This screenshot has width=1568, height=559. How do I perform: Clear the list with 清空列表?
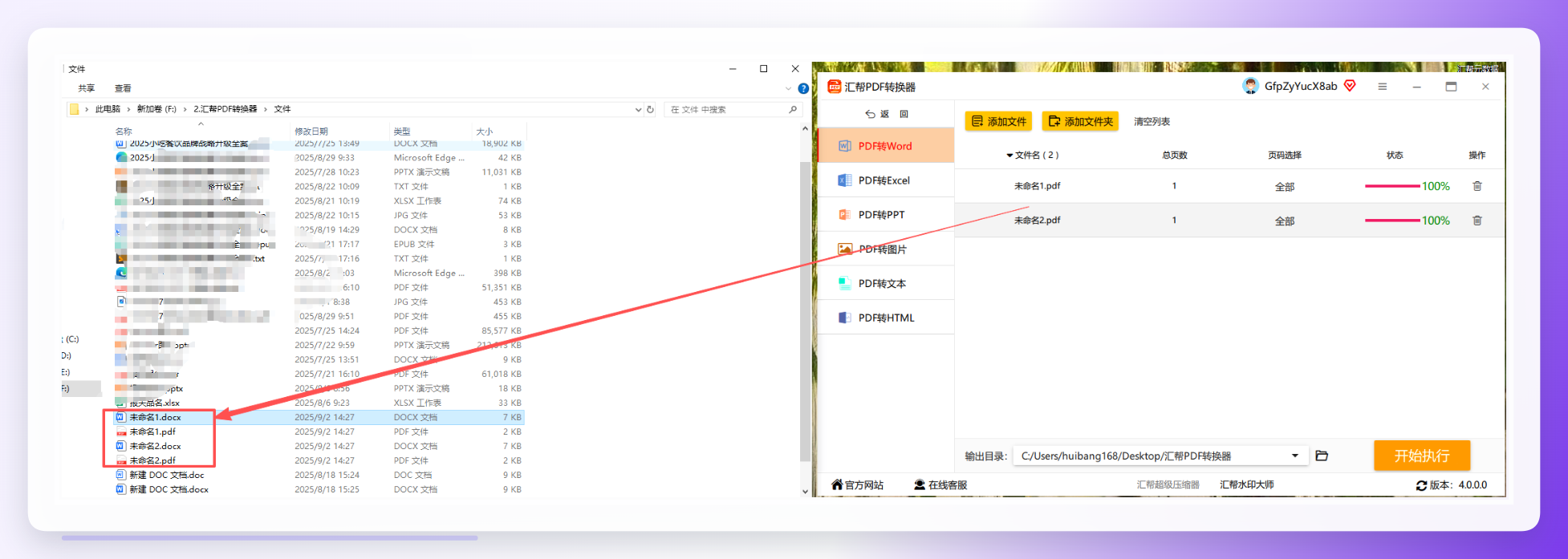[x=1152, y=122]
